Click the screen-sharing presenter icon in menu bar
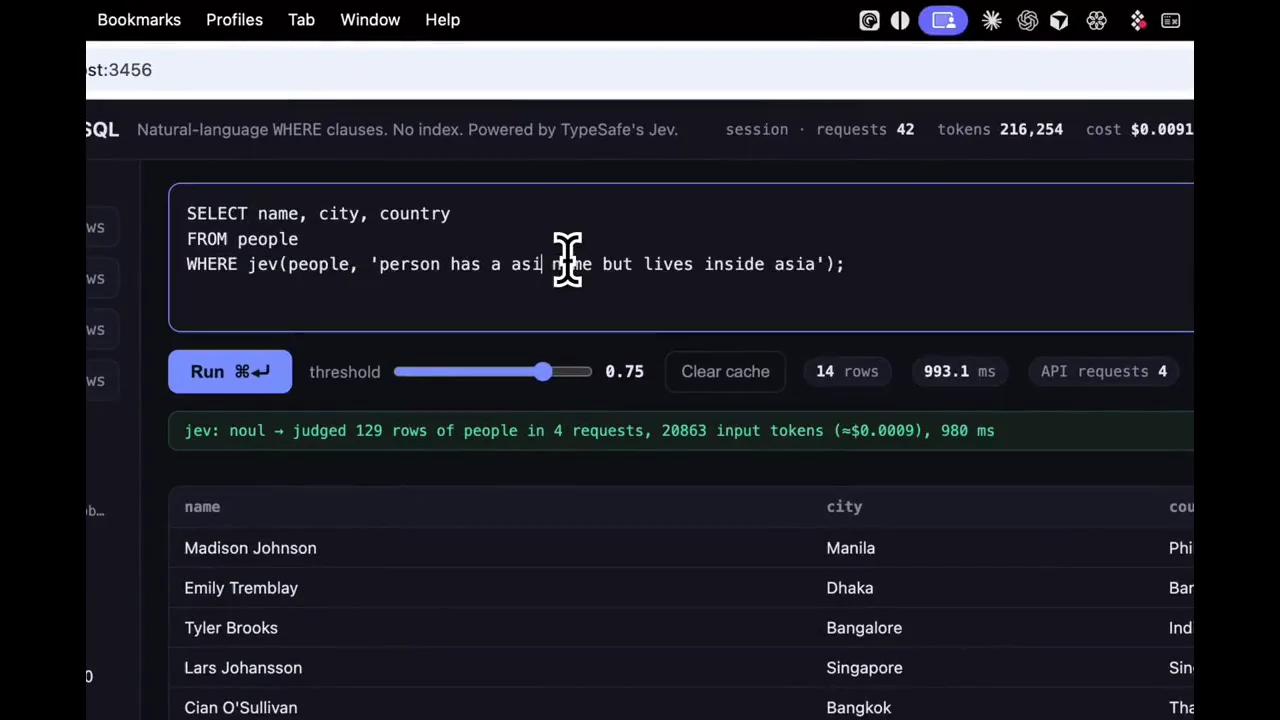Screen dimensions: 1280x720 click(x=944, y=20)
